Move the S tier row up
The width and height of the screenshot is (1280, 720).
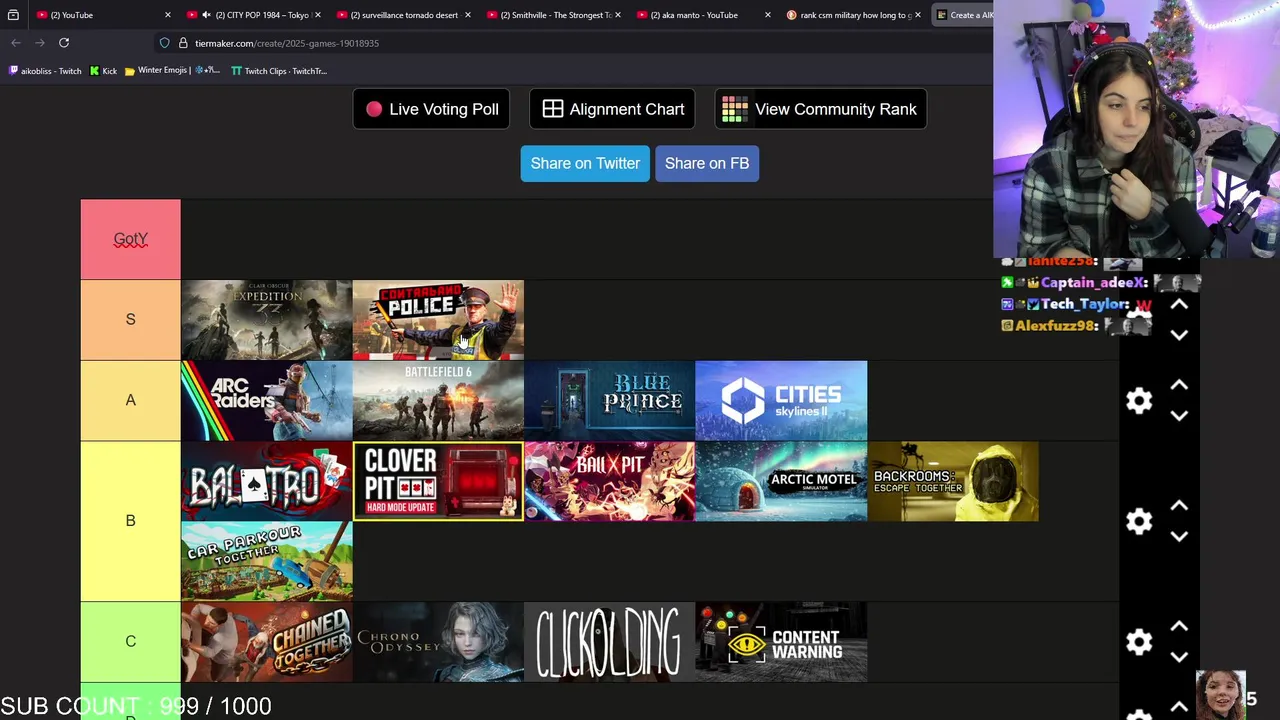[x=1179, y=304]
